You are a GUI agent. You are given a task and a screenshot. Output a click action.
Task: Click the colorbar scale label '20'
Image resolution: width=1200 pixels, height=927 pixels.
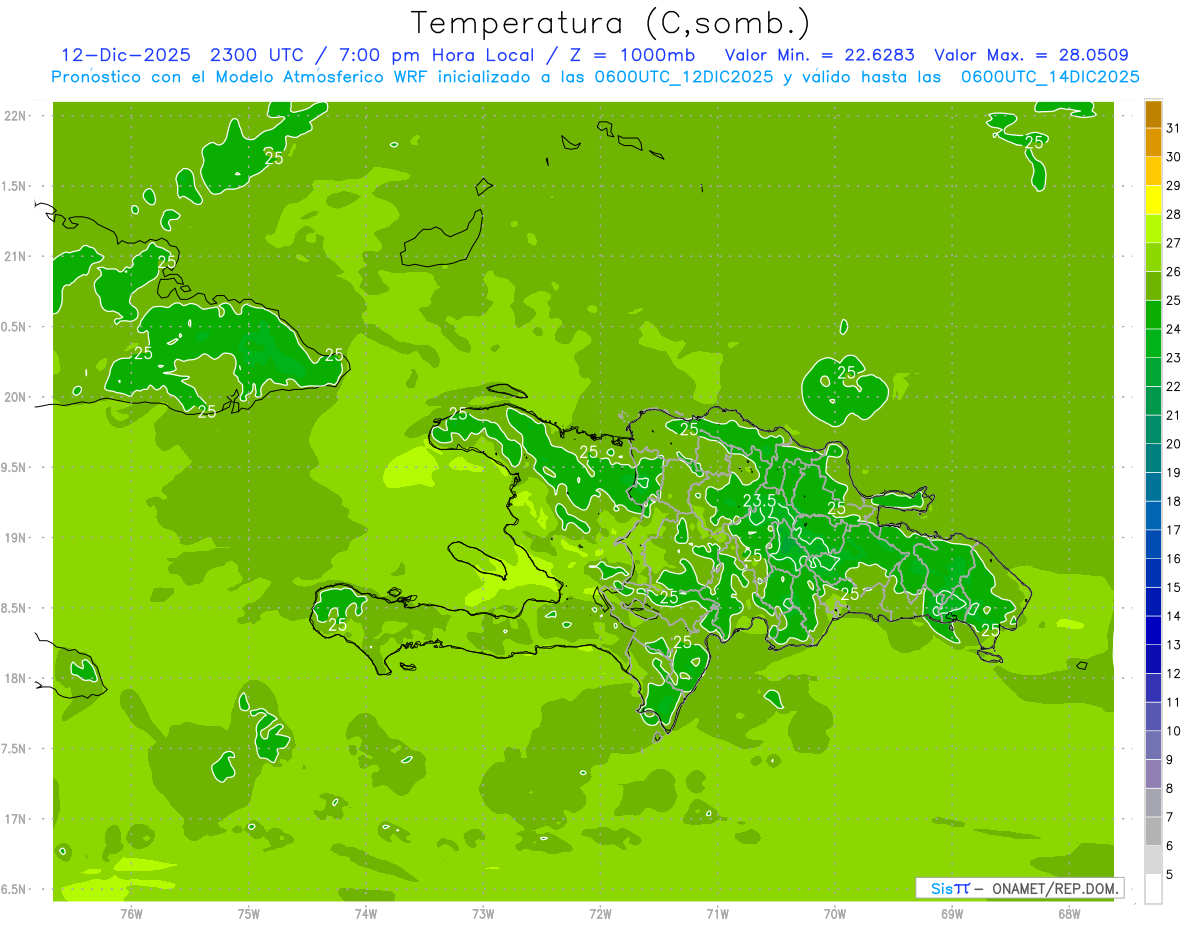pyautogui.click(x=1173, y=444)
